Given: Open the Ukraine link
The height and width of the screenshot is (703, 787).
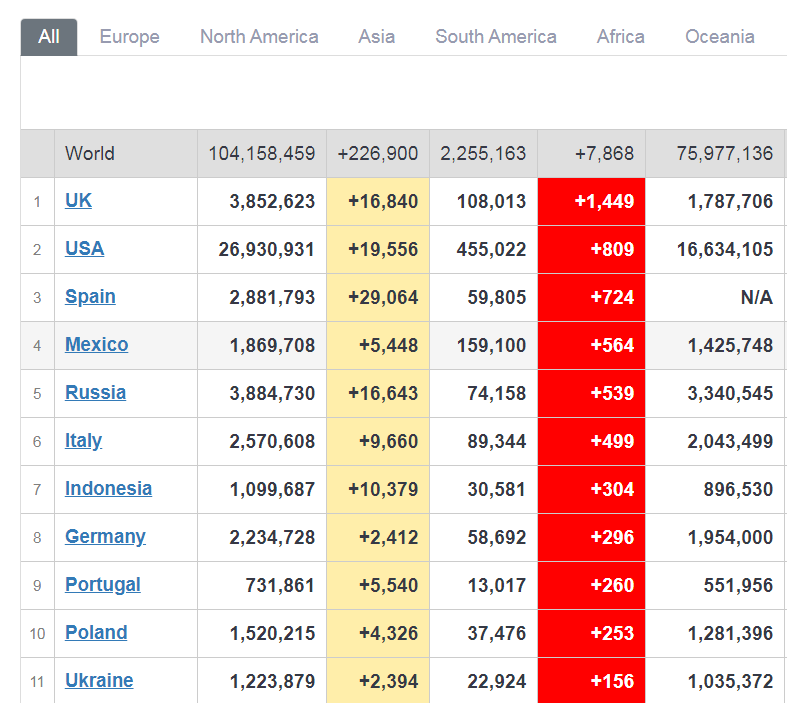Looking at the screenshot, I should click(99, 681).
